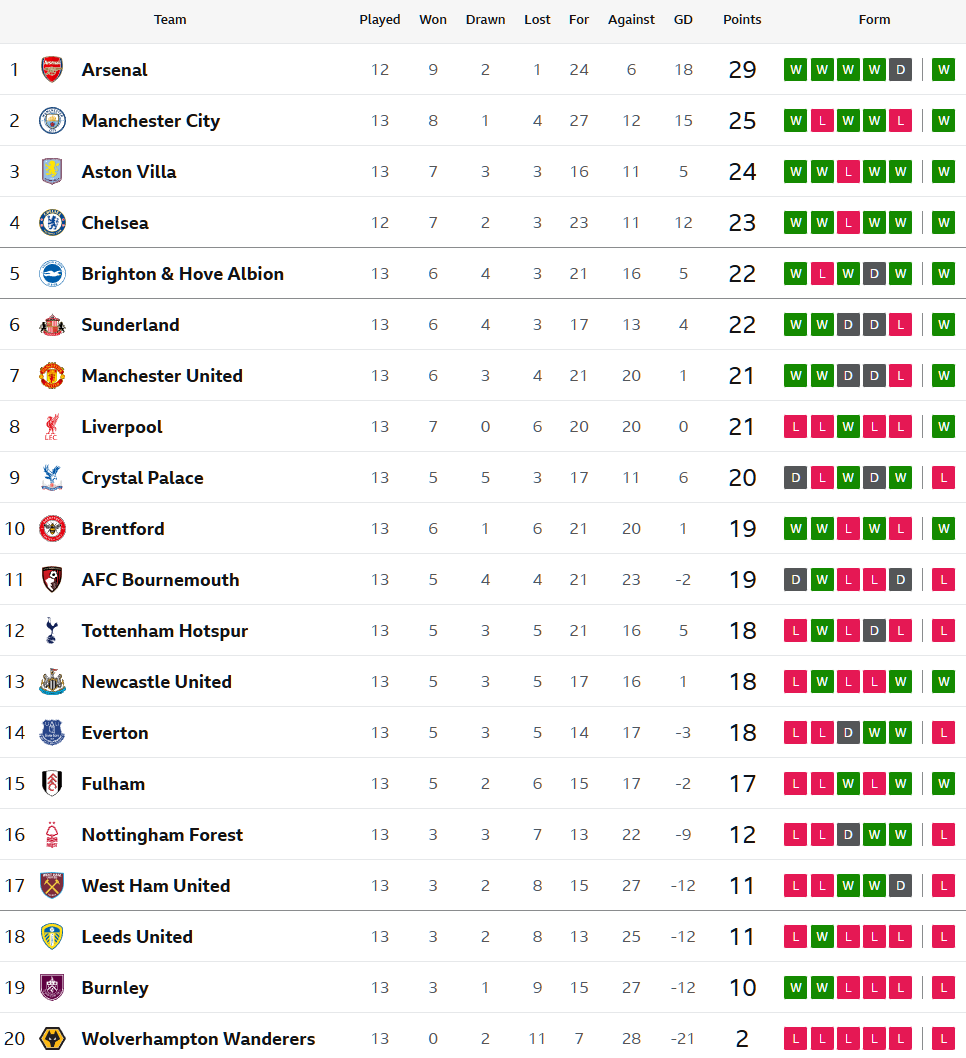Click the Leeds United club crest
The image size is (966, 1058).
coord(52,937)
